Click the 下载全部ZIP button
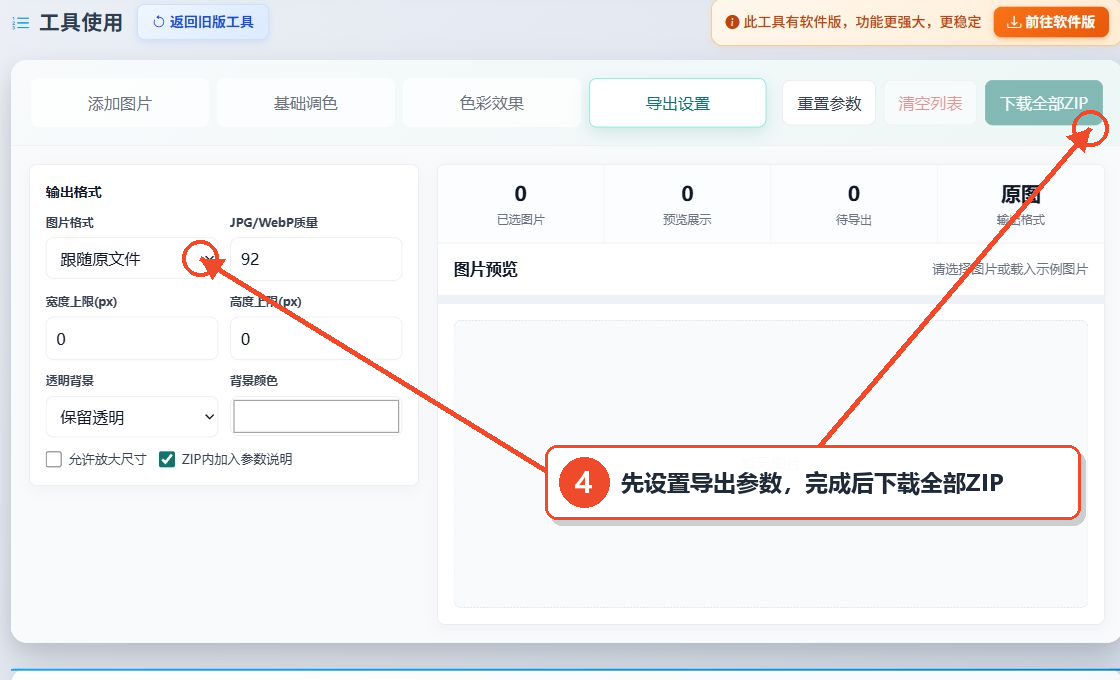Screen dimensions: 1120x680 click(1044, 103)
